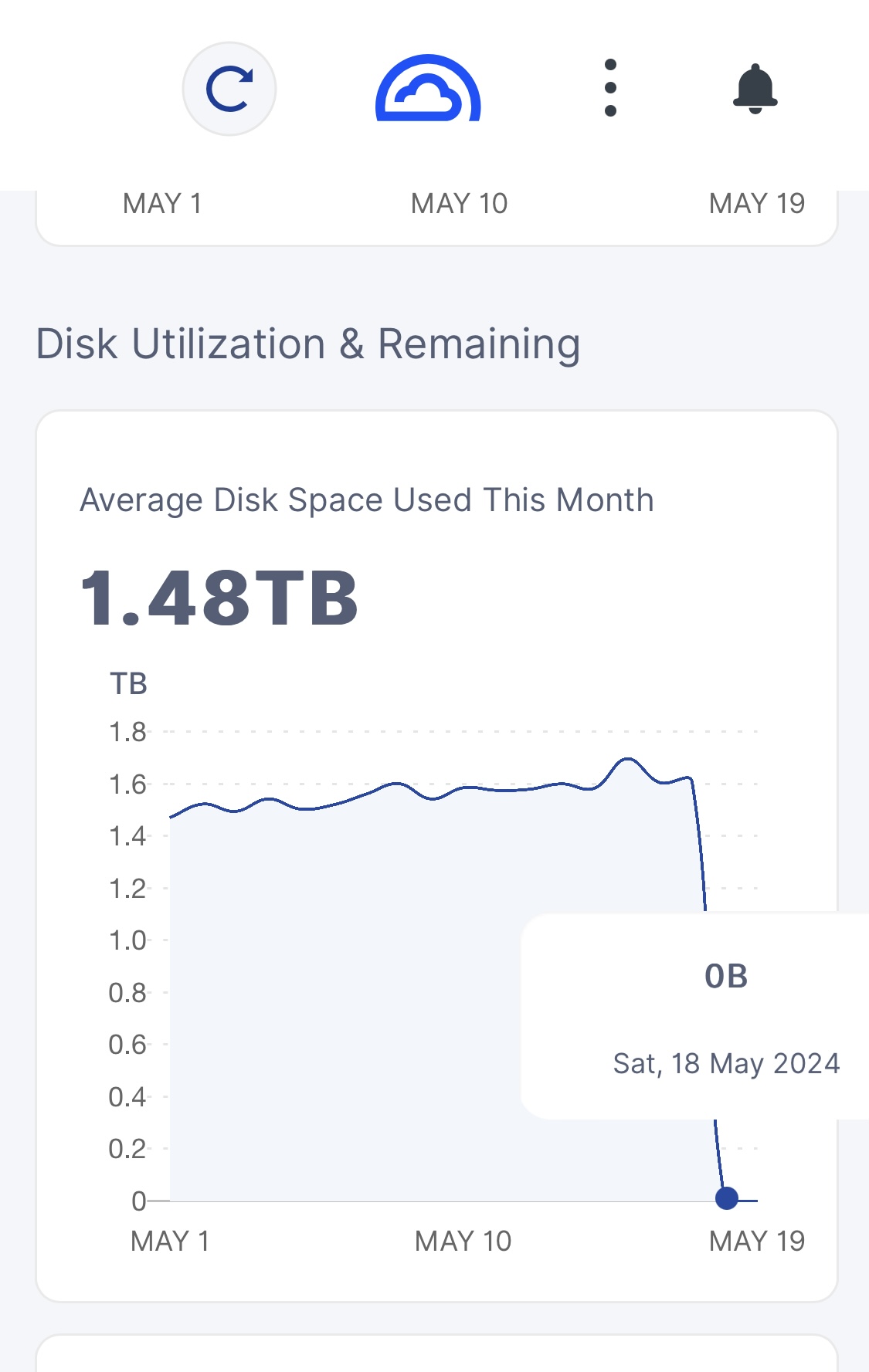
Task: Click the 0.4 y-axis tick label
Action: [x=127, y=1096]
